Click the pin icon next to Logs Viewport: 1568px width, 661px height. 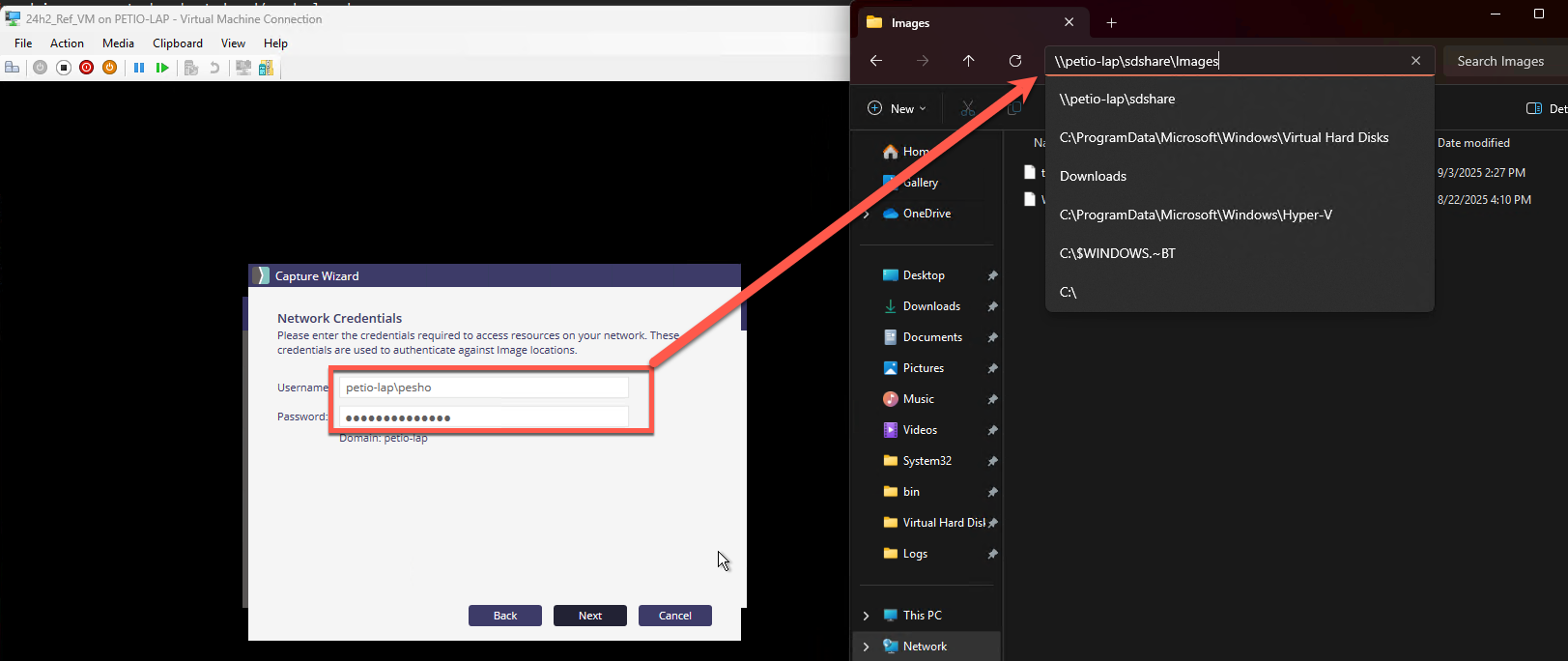coord(992,554)
